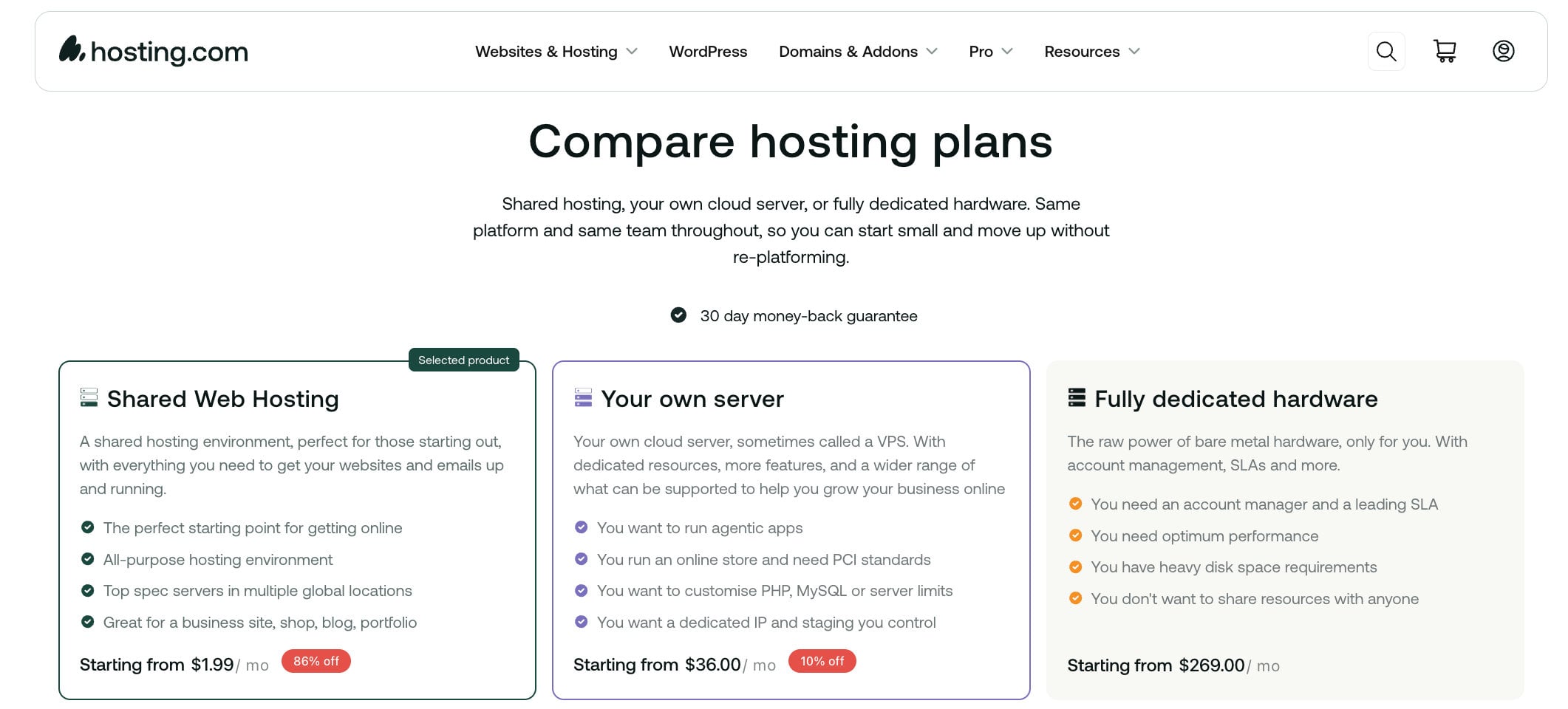1568x709 pixels.
Task: Click checkmark beside 'All-purpose hosting environment'
Action: coord(87,559)
